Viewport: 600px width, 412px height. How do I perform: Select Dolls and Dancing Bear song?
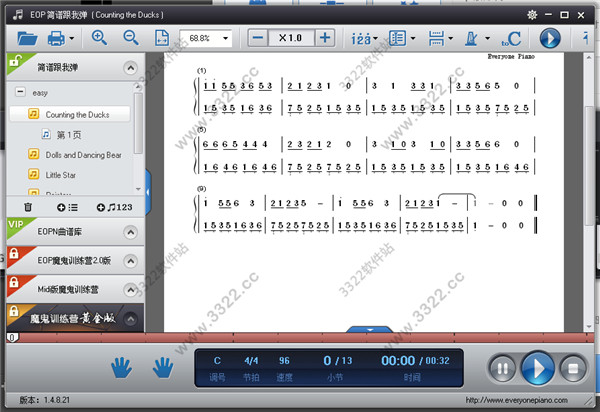(x=83, y=155)
